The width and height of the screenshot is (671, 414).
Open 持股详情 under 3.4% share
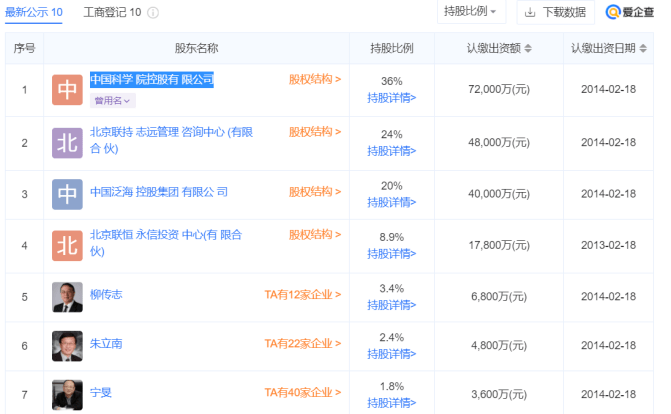point(392,305)
